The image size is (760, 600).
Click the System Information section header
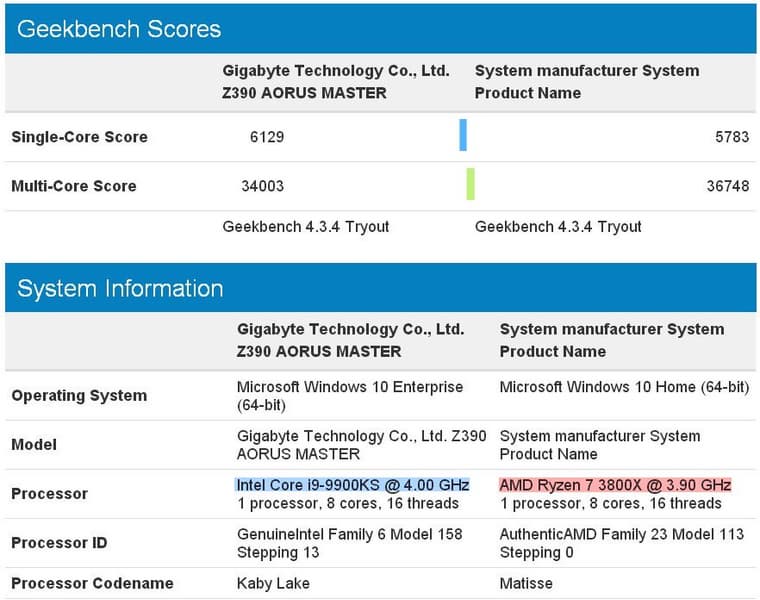[x=120, y=289]
